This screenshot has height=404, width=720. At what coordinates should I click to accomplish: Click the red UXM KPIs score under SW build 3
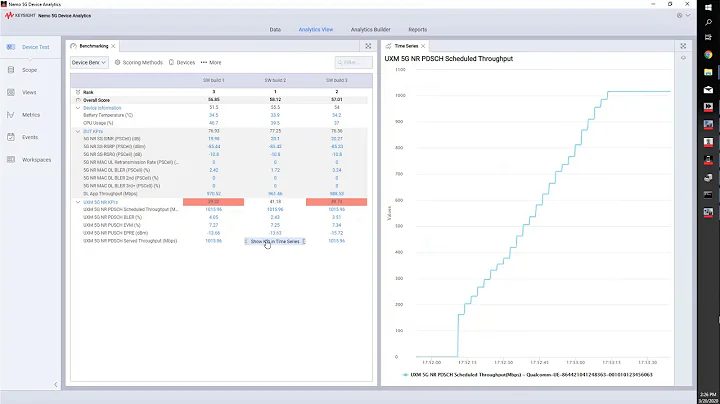(x=337, y=202)
